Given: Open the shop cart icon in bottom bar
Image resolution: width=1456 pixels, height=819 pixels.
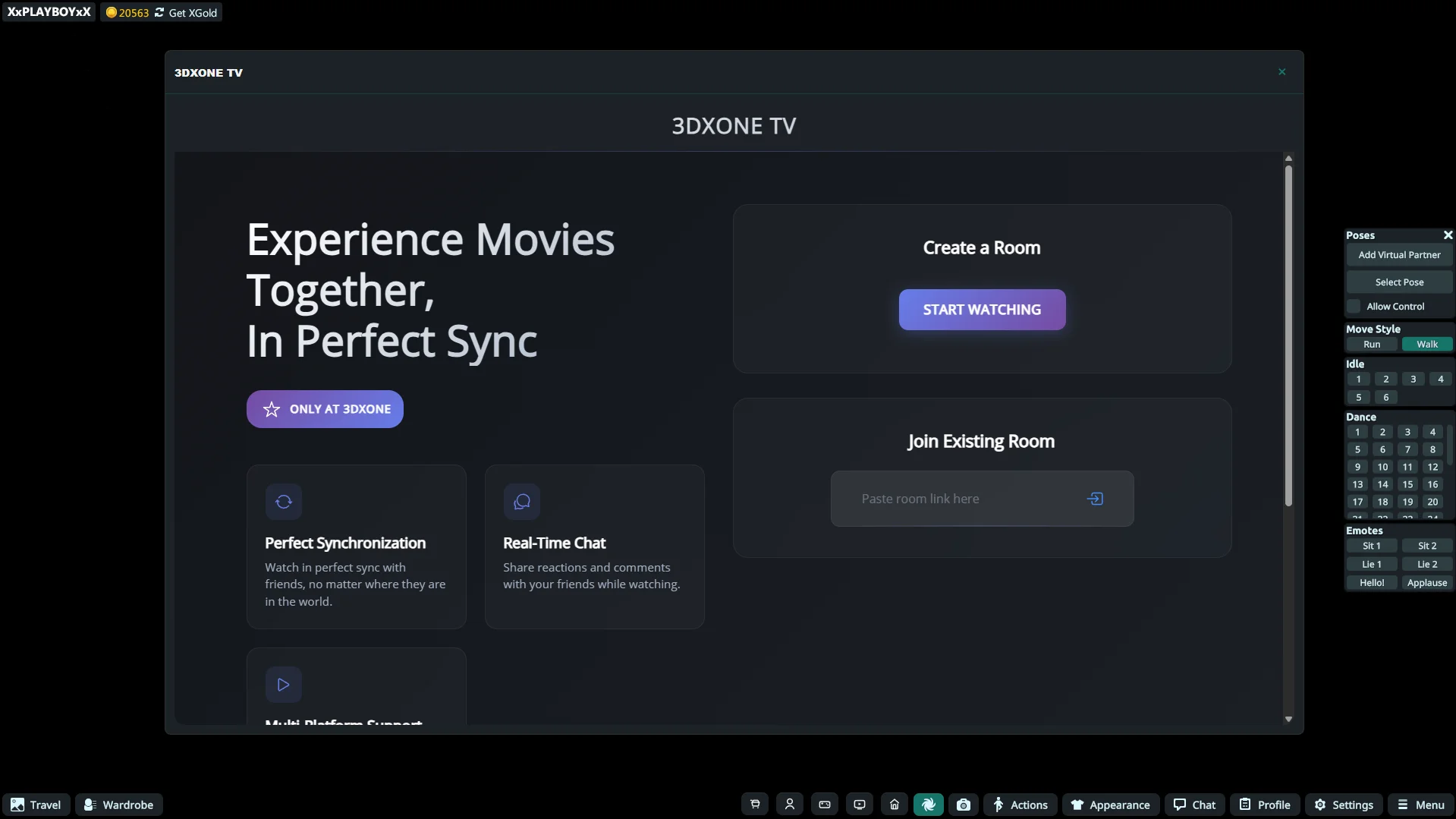Looking at the screenshot, I should coord(755,805).
